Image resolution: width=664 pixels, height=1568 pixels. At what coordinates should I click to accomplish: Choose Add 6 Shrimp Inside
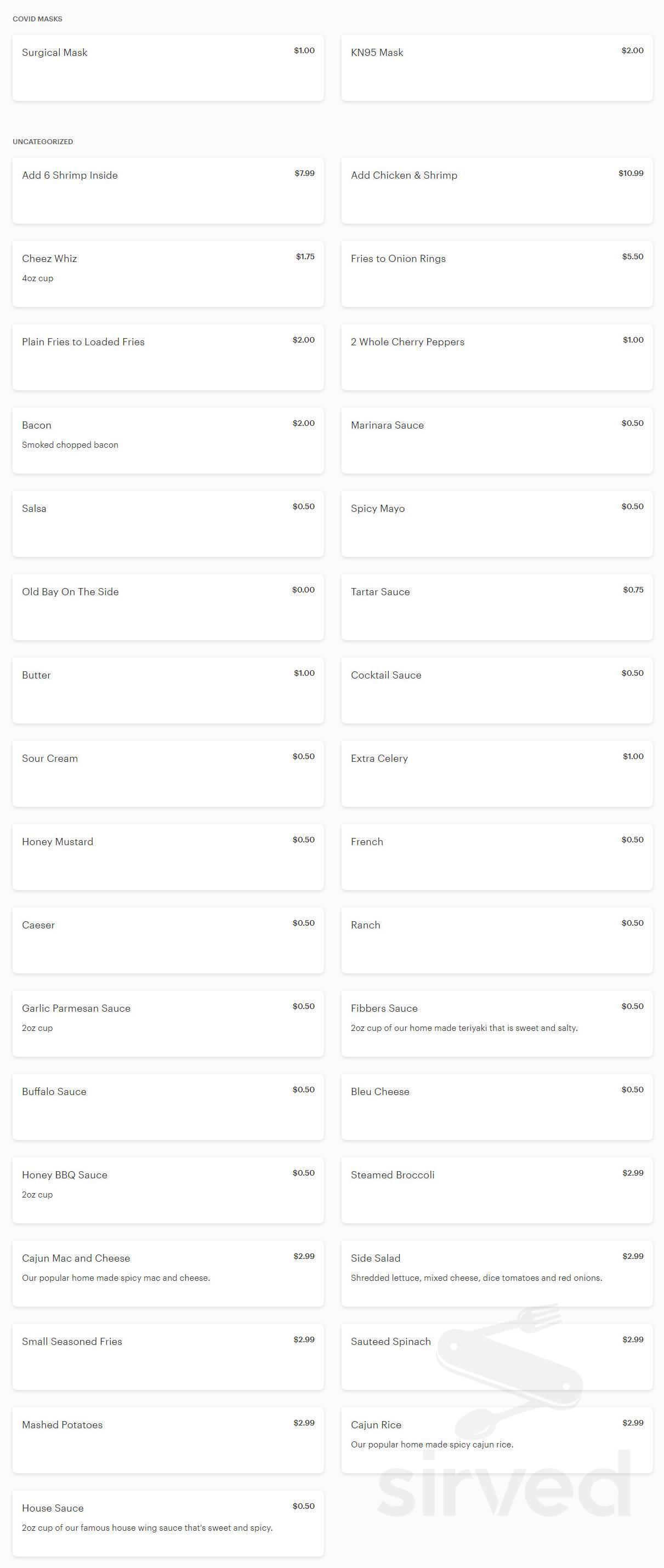tap(168, 191)
